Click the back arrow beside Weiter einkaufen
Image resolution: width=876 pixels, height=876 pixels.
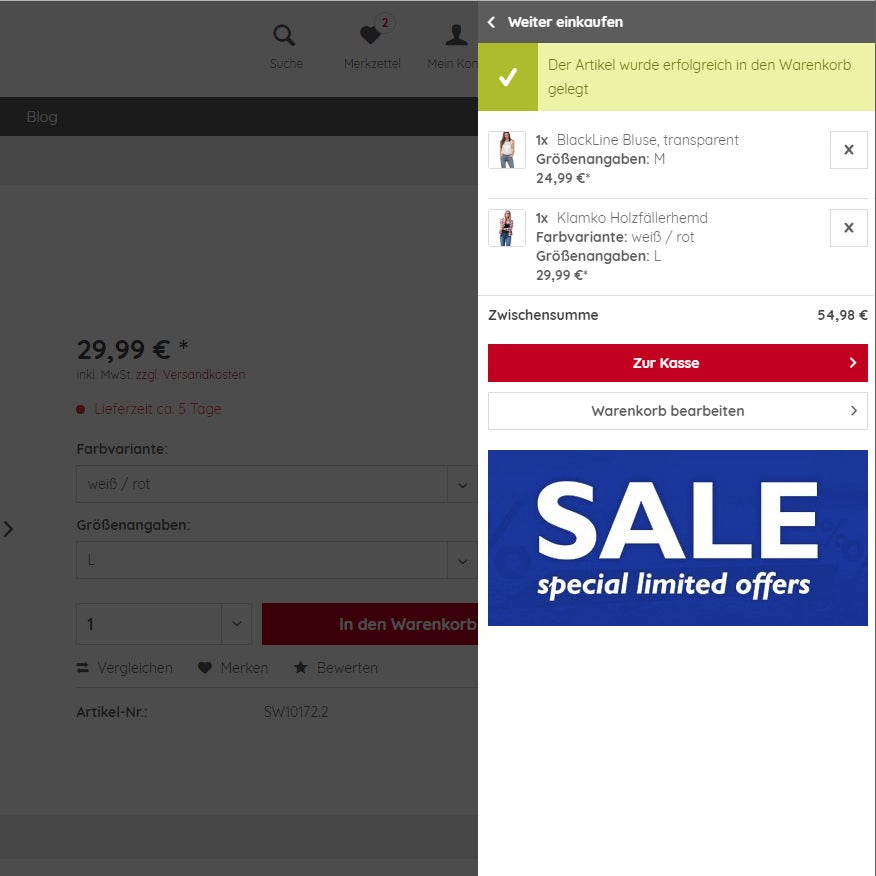[491, 22]
